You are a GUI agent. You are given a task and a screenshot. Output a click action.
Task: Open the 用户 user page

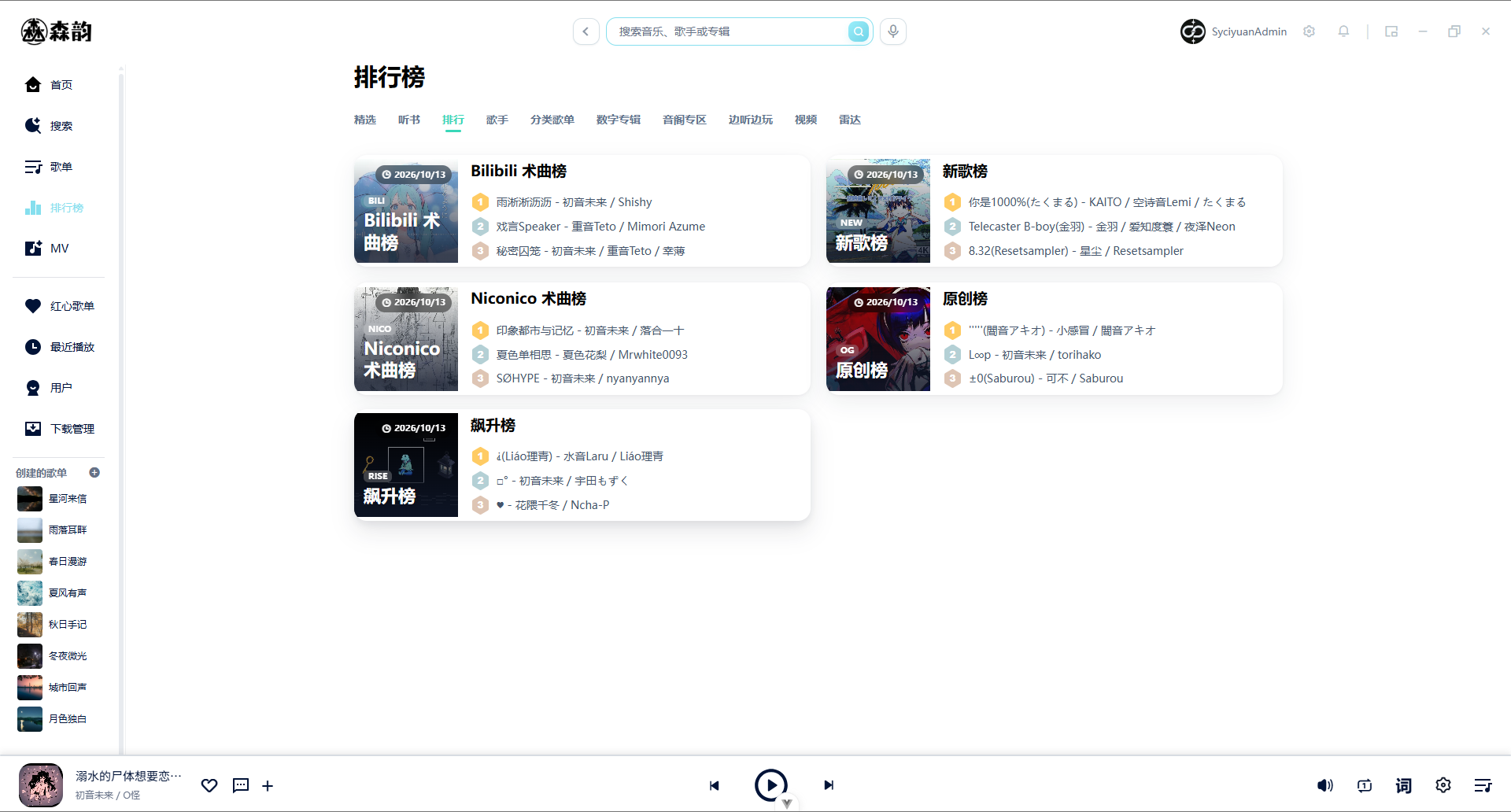tap(49, 388)
